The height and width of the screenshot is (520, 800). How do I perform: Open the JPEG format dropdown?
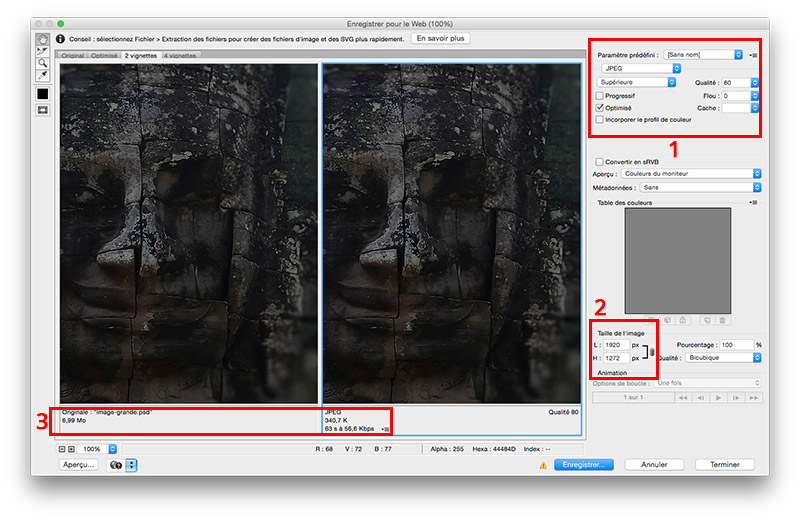(641, 68)
